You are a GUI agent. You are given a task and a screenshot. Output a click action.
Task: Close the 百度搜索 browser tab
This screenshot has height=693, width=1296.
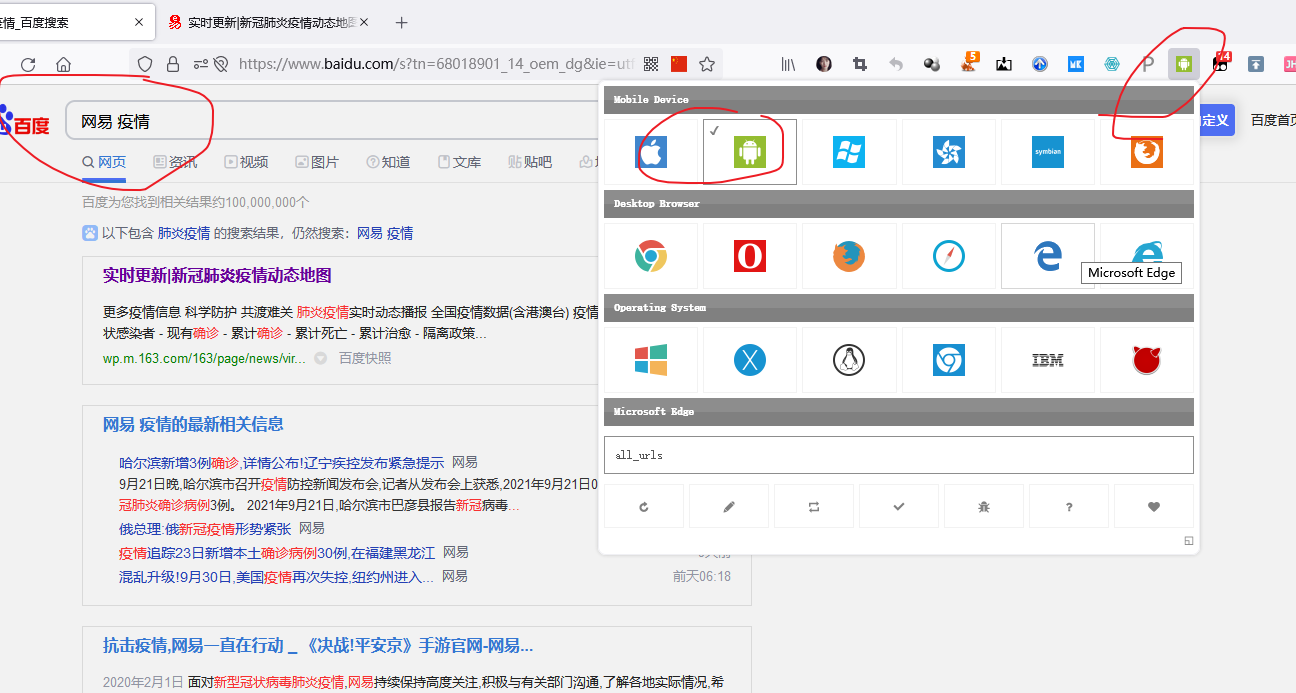click(x=139, y=22)
